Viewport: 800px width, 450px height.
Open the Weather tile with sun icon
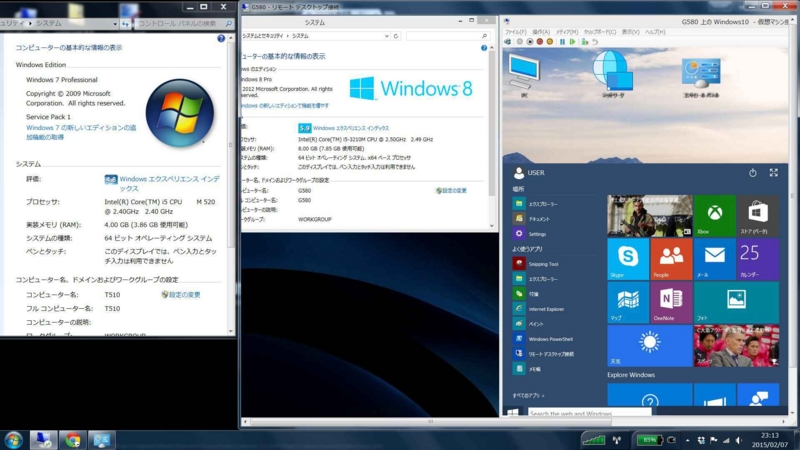[649, 345]
